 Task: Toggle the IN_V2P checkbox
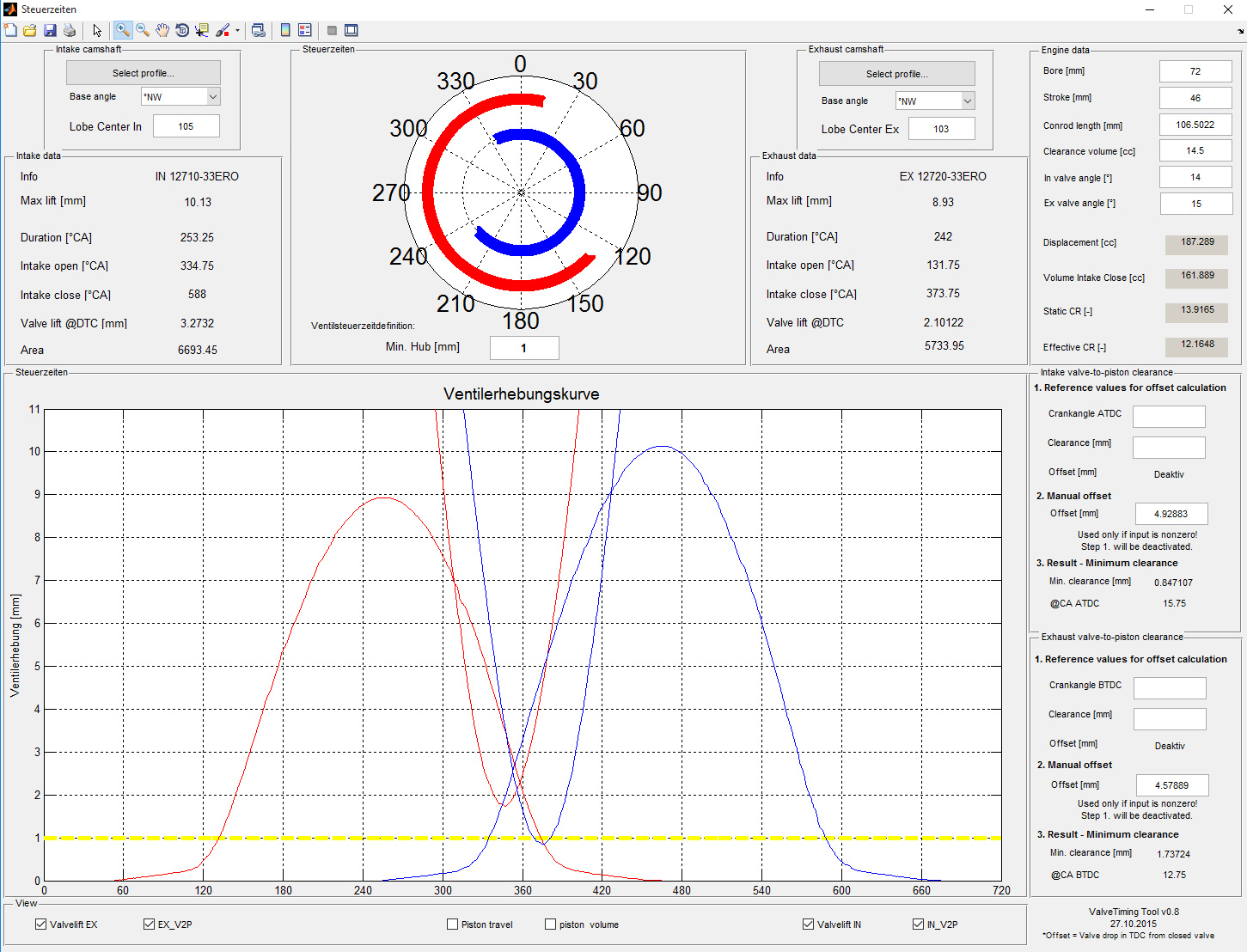918,925
